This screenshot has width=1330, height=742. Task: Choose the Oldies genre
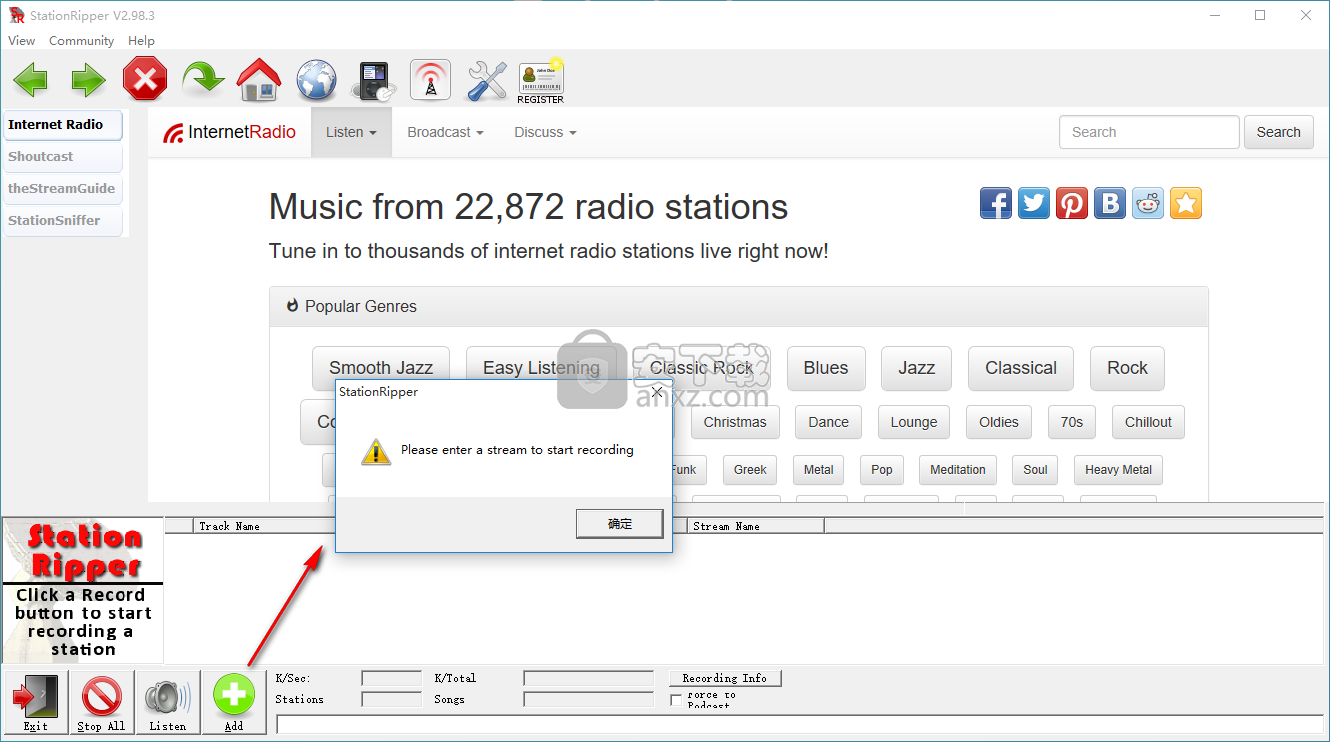coord(999,422)
